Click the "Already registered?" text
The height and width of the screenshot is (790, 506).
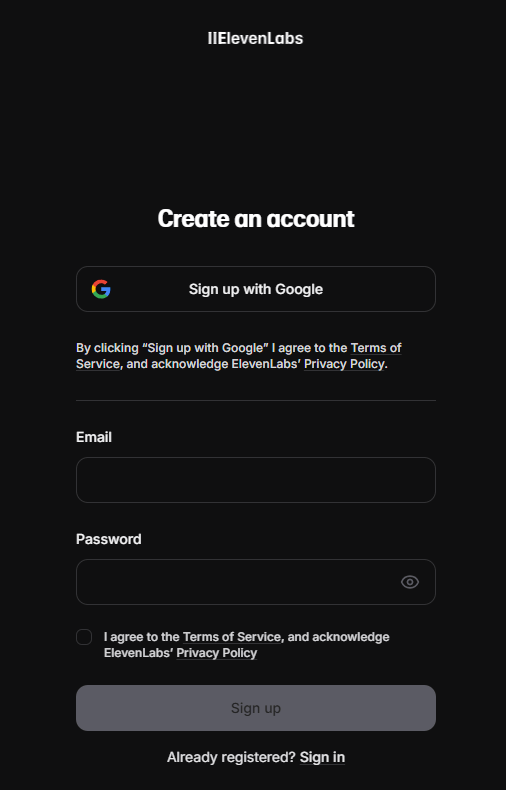coord(231,757)
